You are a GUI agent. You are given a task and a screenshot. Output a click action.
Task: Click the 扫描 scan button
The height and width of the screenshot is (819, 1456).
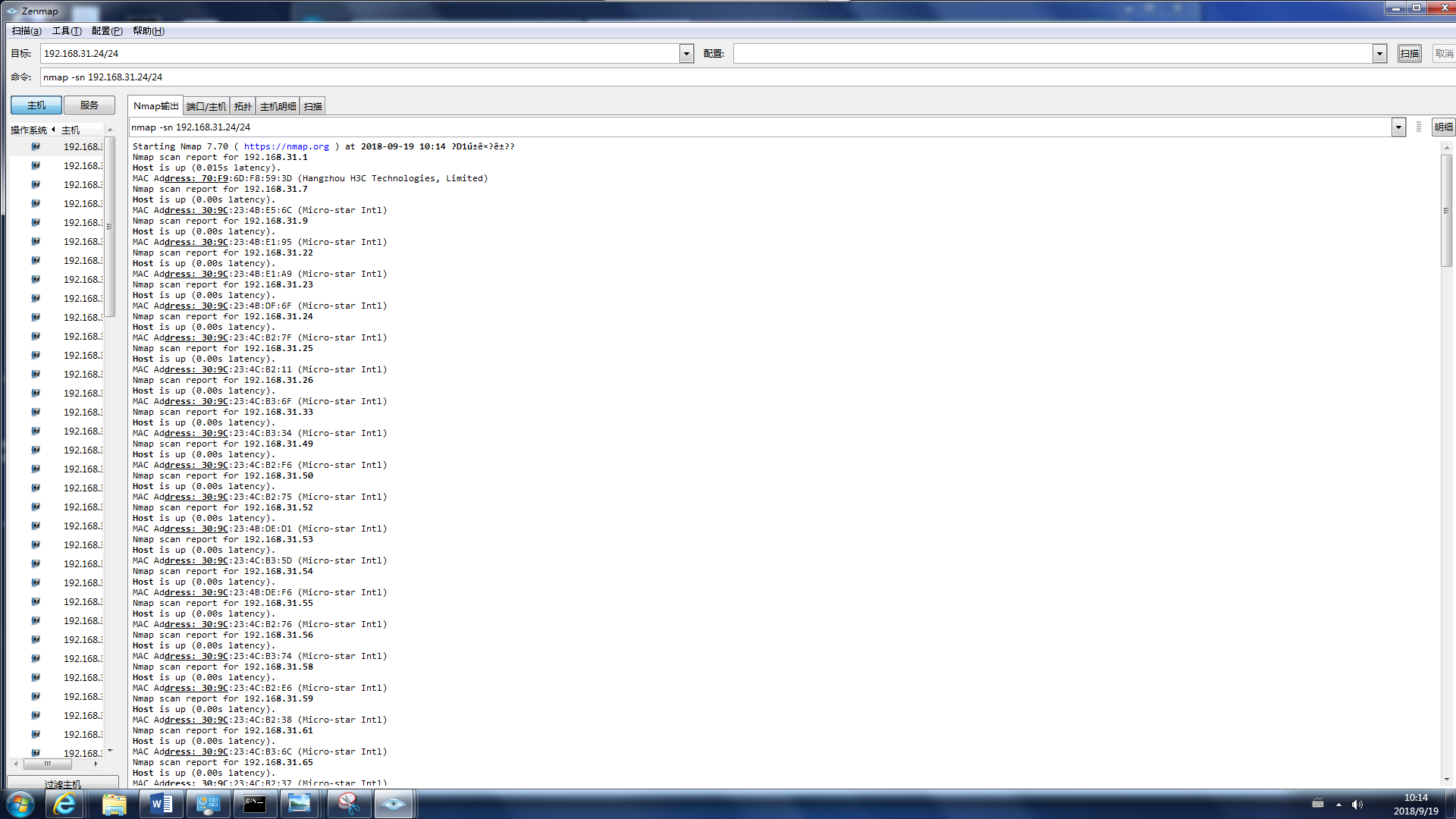click(x=1409, y=54)
